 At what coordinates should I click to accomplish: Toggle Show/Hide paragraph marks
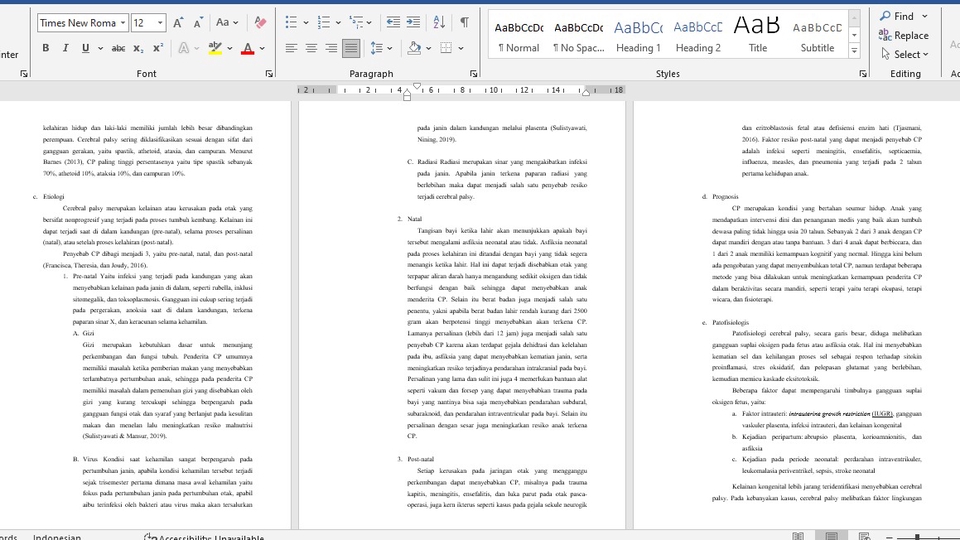465,23
